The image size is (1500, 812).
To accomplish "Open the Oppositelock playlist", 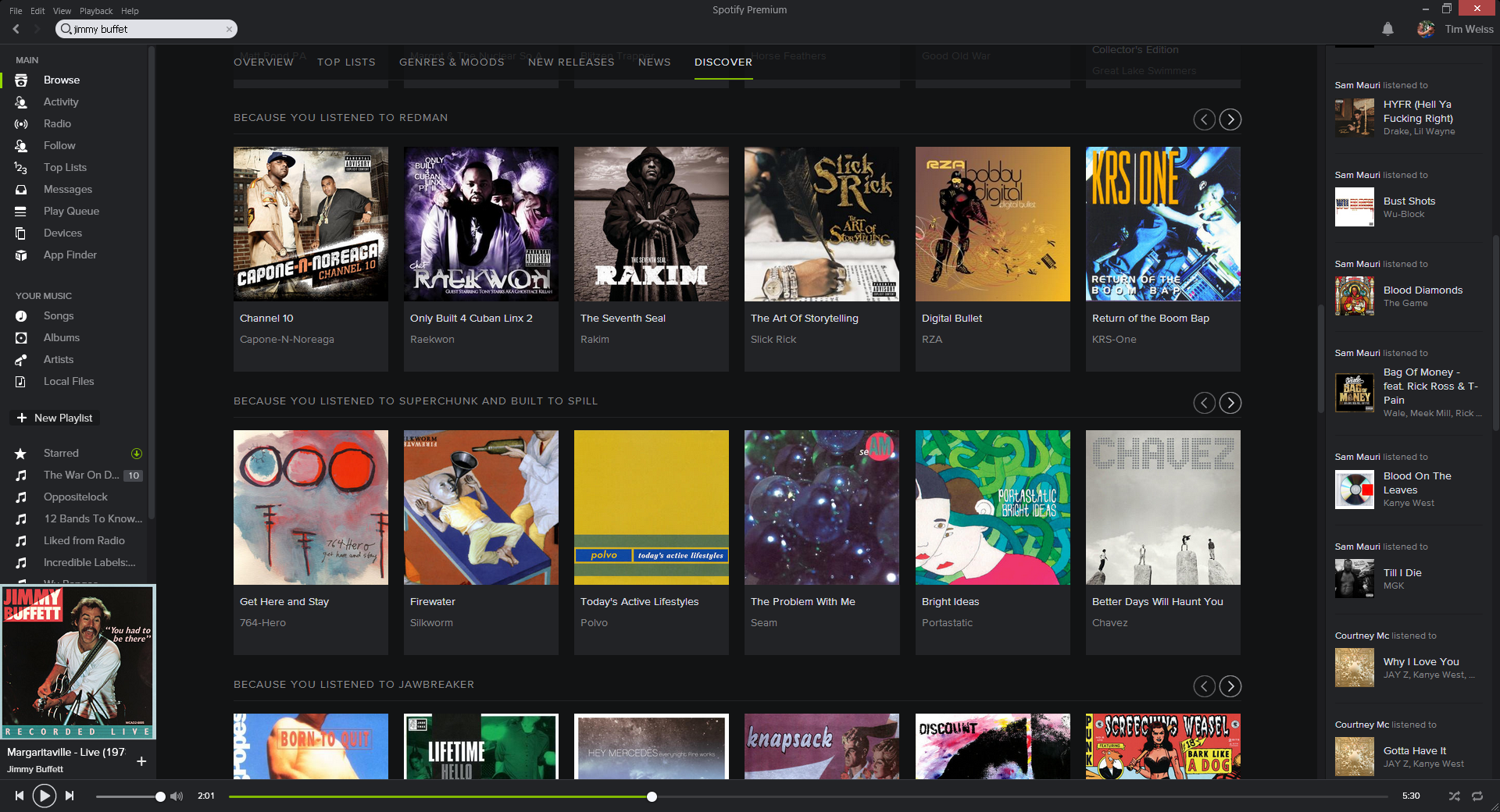I will pos(76,497).
